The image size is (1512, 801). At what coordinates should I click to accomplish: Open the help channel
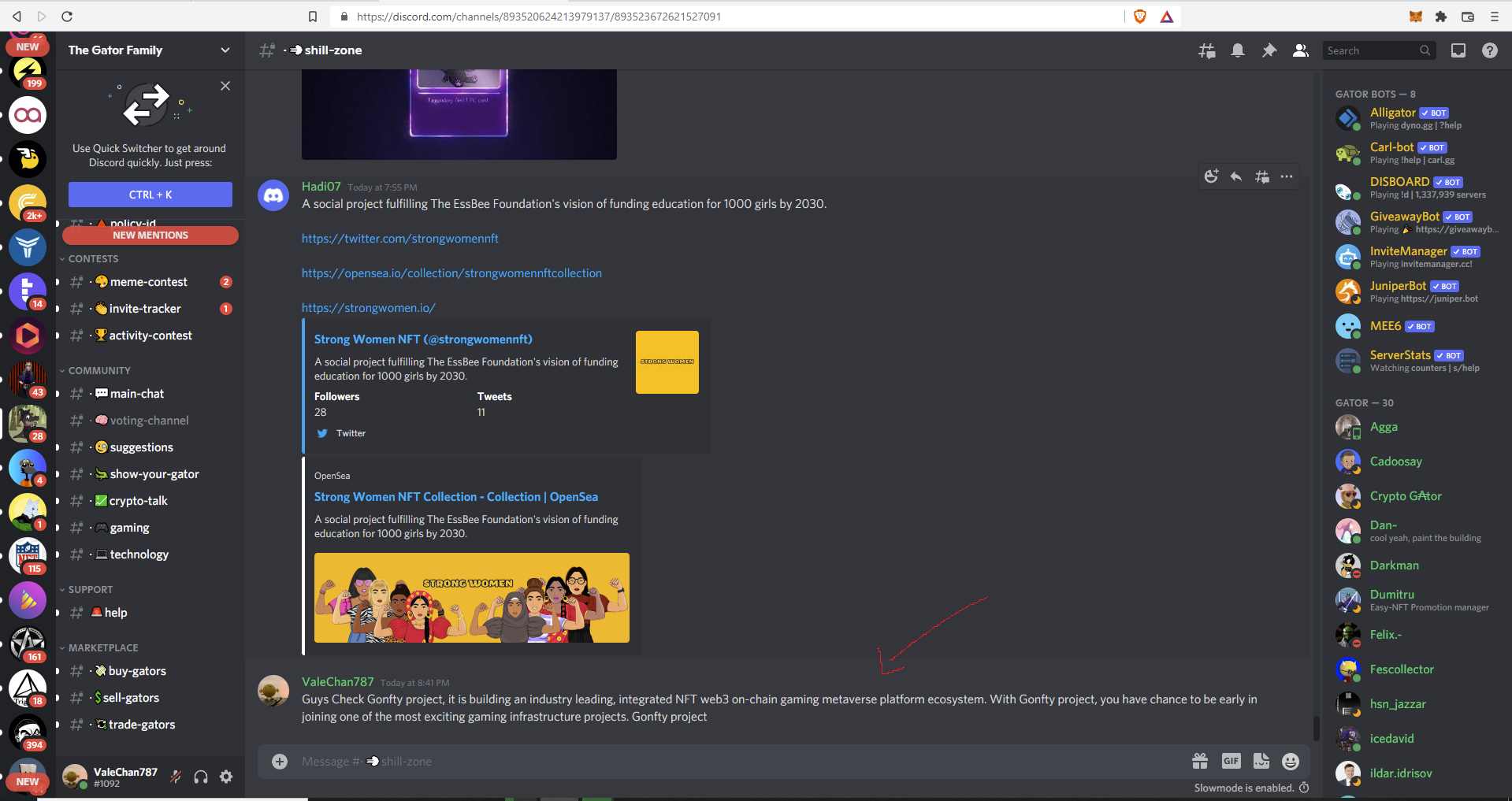point(150,613)
